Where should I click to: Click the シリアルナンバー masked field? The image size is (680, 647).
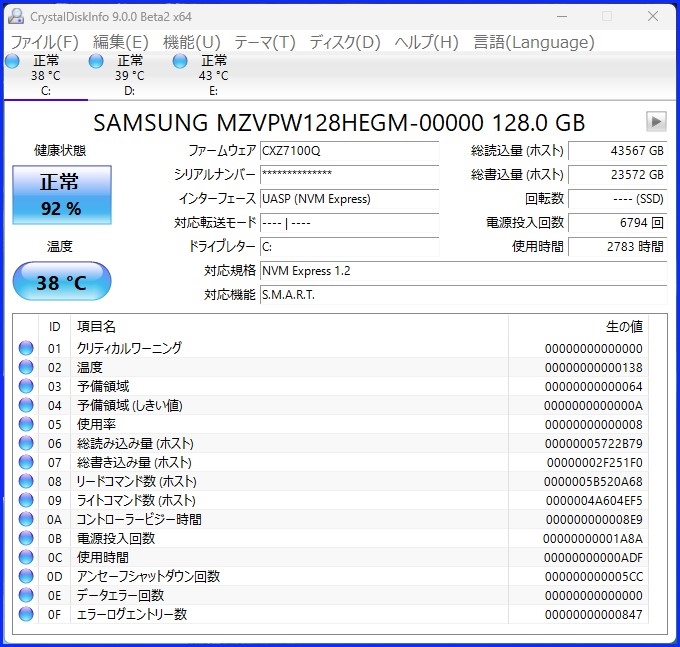pos(350,175)
